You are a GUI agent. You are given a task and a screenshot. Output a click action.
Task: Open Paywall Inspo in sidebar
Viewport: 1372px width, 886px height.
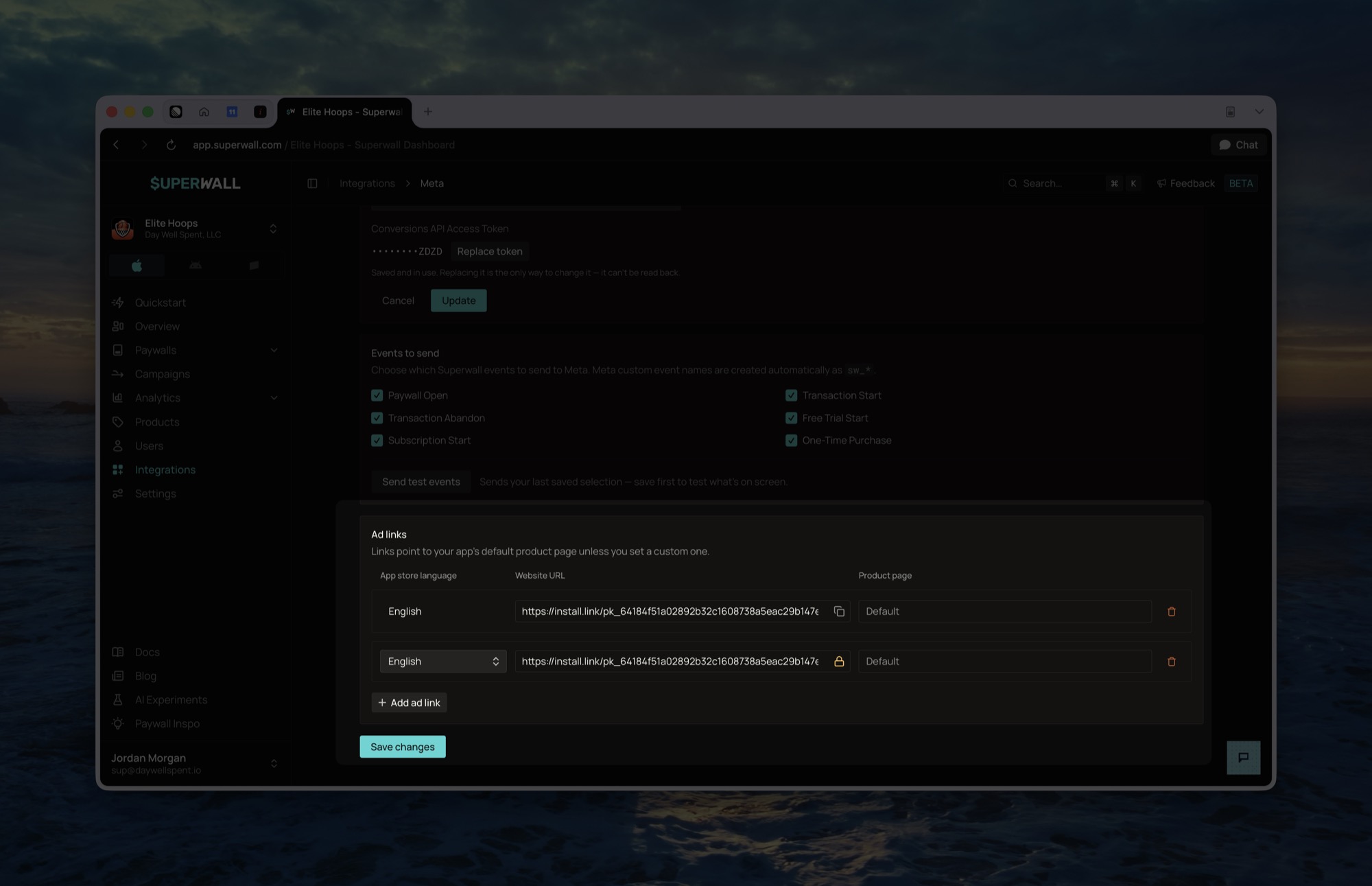[167, 724]
